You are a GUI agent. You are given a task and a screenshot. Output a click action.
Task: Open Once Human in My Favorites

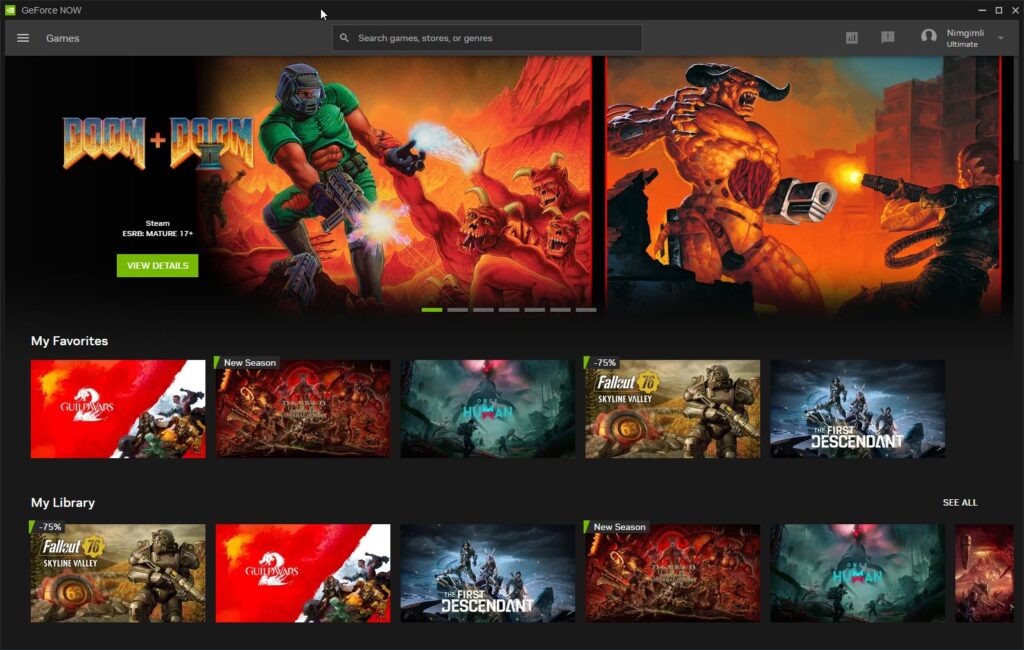[488, 409]
